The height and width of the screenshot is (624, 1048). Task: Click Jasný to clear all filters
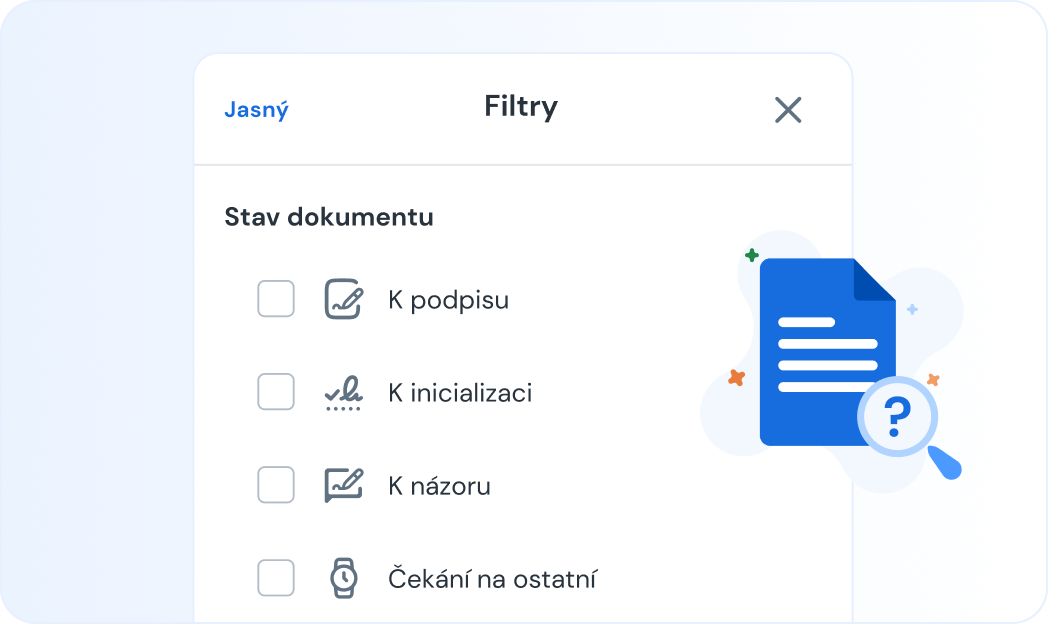click(256, 111)
